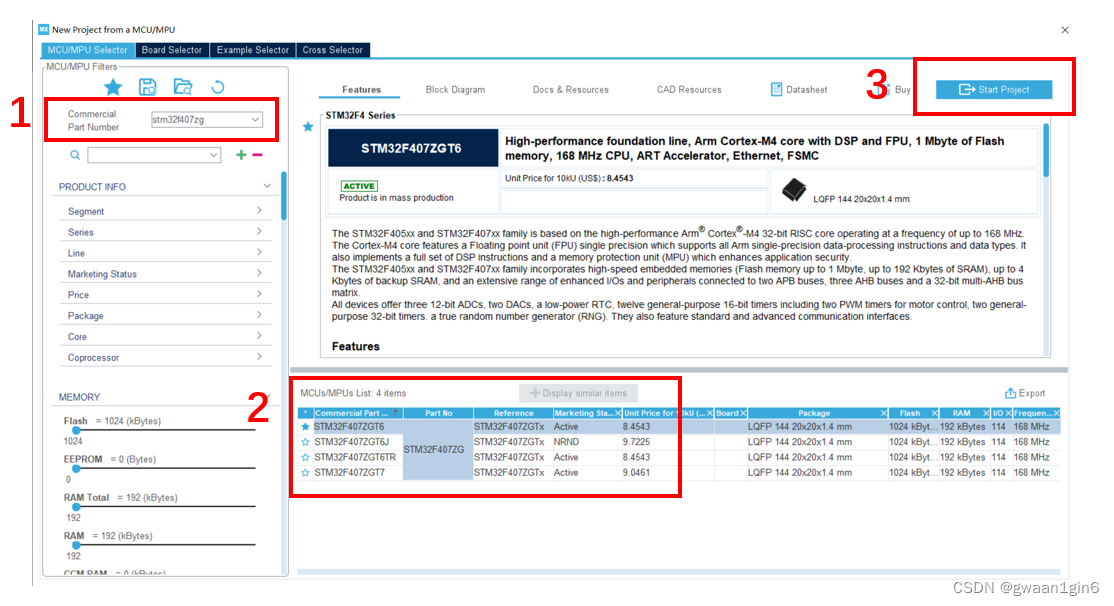Image resolution: width=1114 pixels, height=606 pixels.
Task: Switch to the Cross Selector tab
Action: point(332,50)
